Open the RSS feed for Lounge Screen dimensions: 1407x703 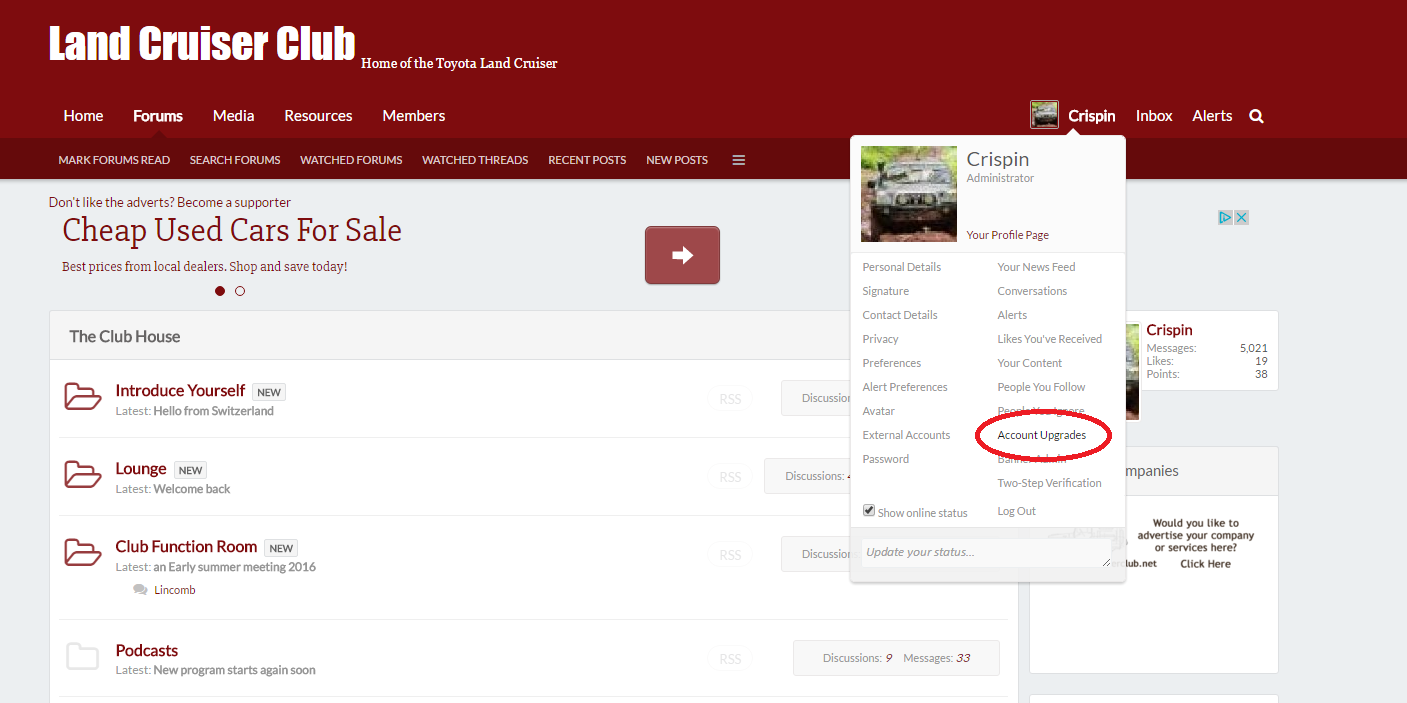click(x=730, y=477)
